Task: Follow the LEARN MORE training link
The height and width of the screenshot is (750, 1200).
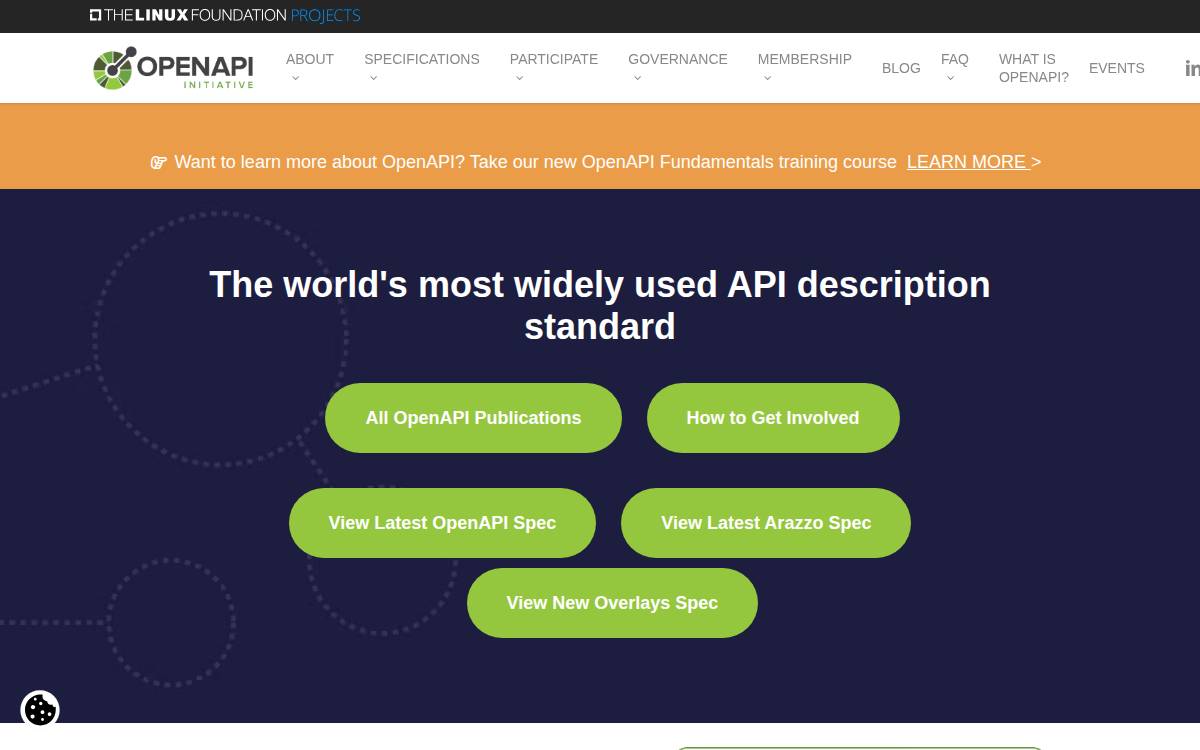Action: [x=968, y=162]
